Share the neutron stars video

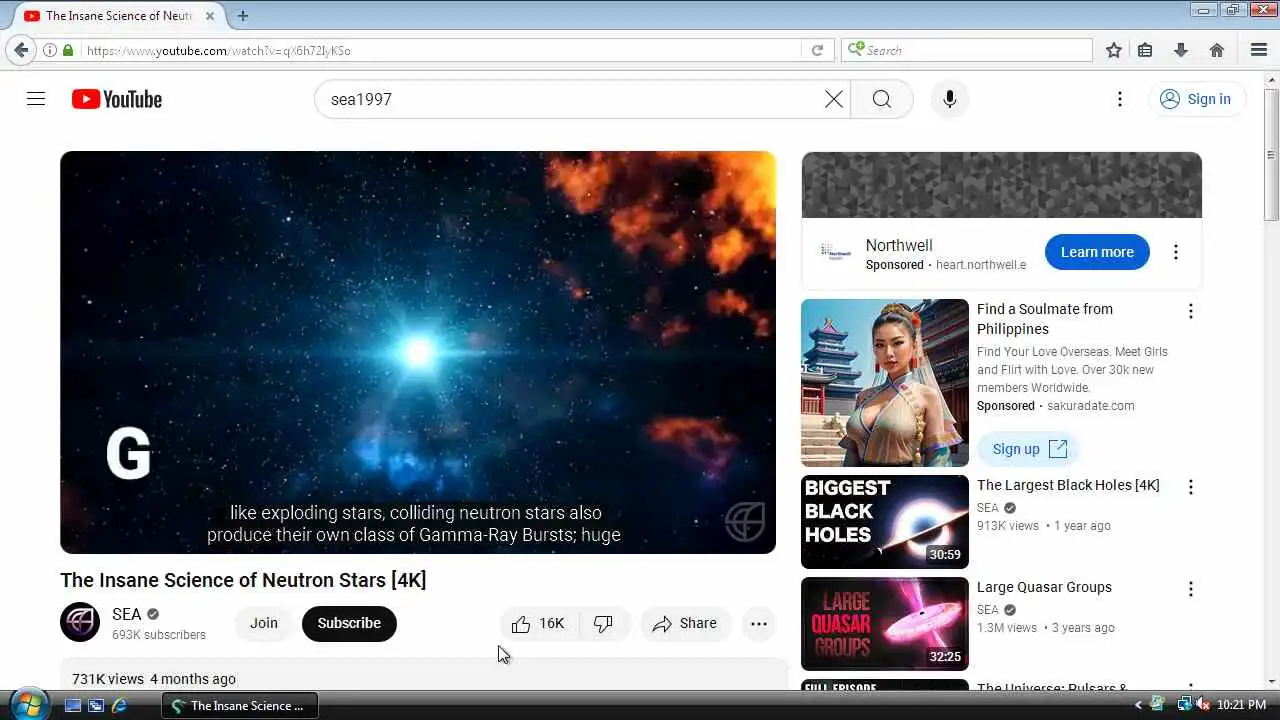point(685,623)
